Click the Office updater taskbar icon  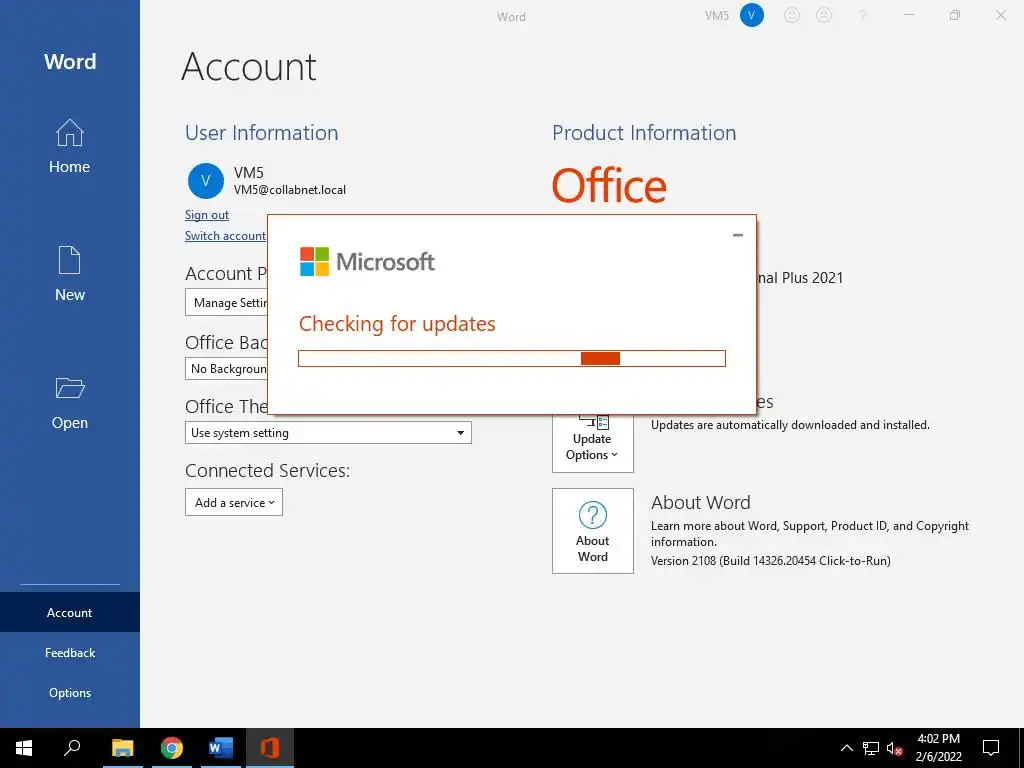point(270,748)
